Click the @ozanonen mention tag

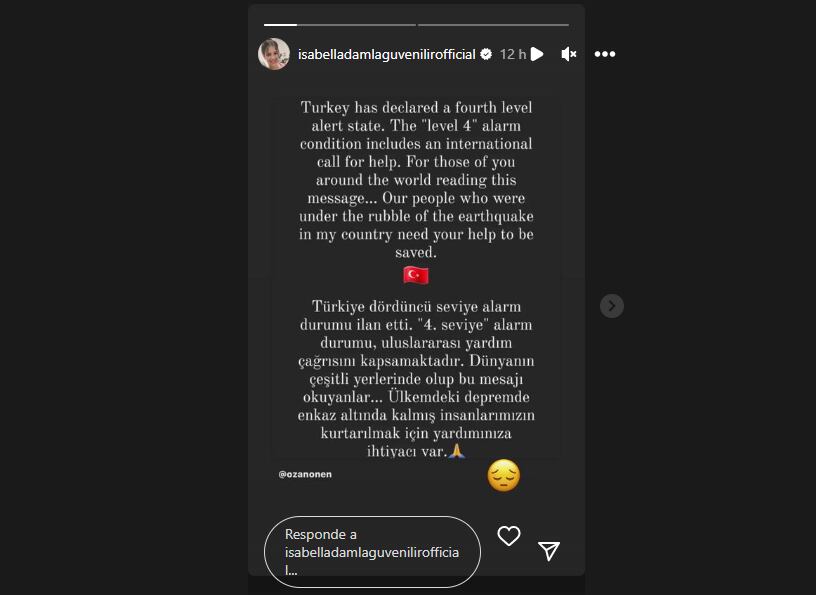coord(305,474)
